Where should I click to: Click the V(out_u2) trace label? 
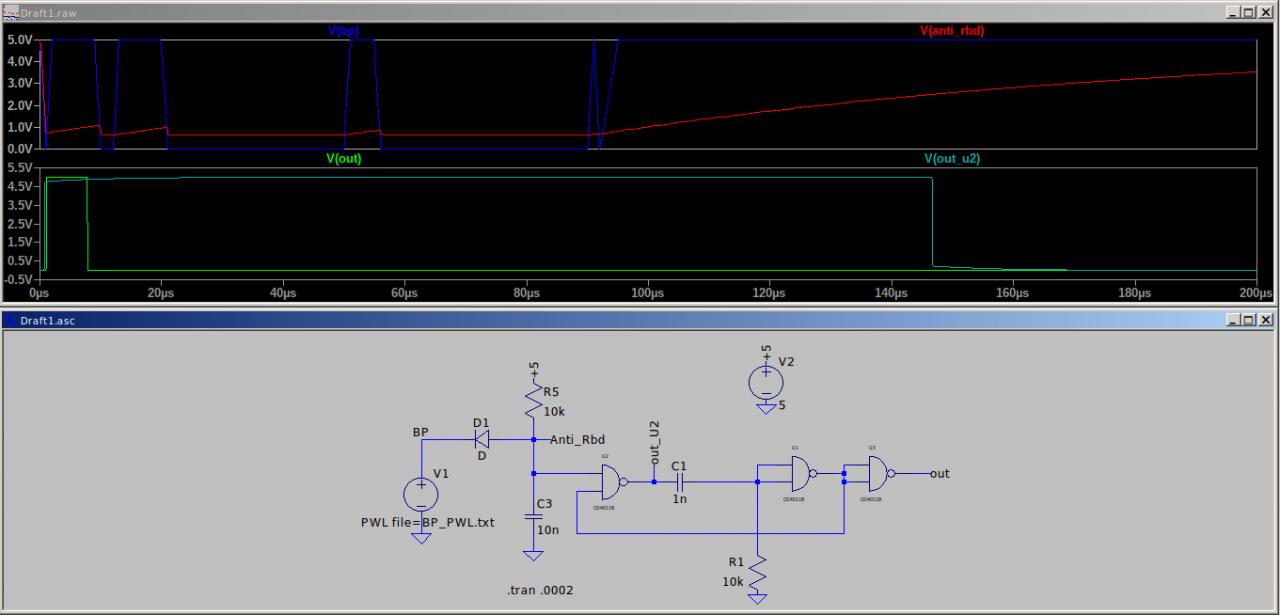pos(952,159)
